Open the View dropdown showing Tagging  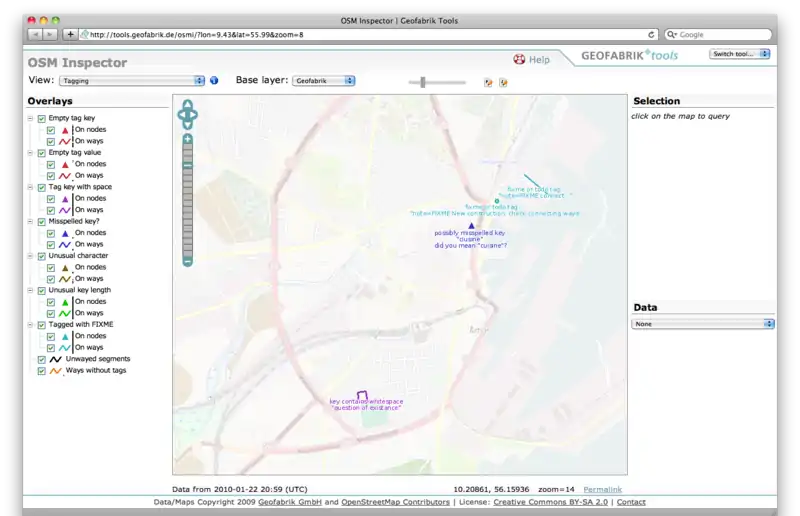coord(132,80)
